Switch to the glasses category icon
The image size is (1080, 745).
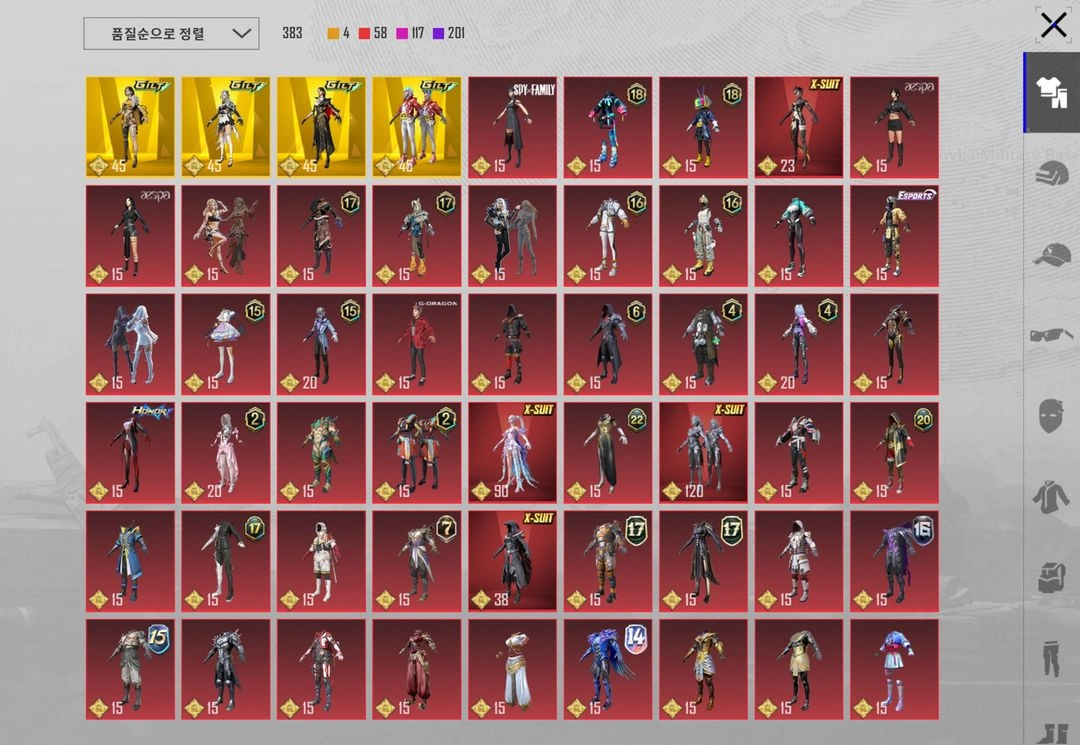click(1051, 335)
